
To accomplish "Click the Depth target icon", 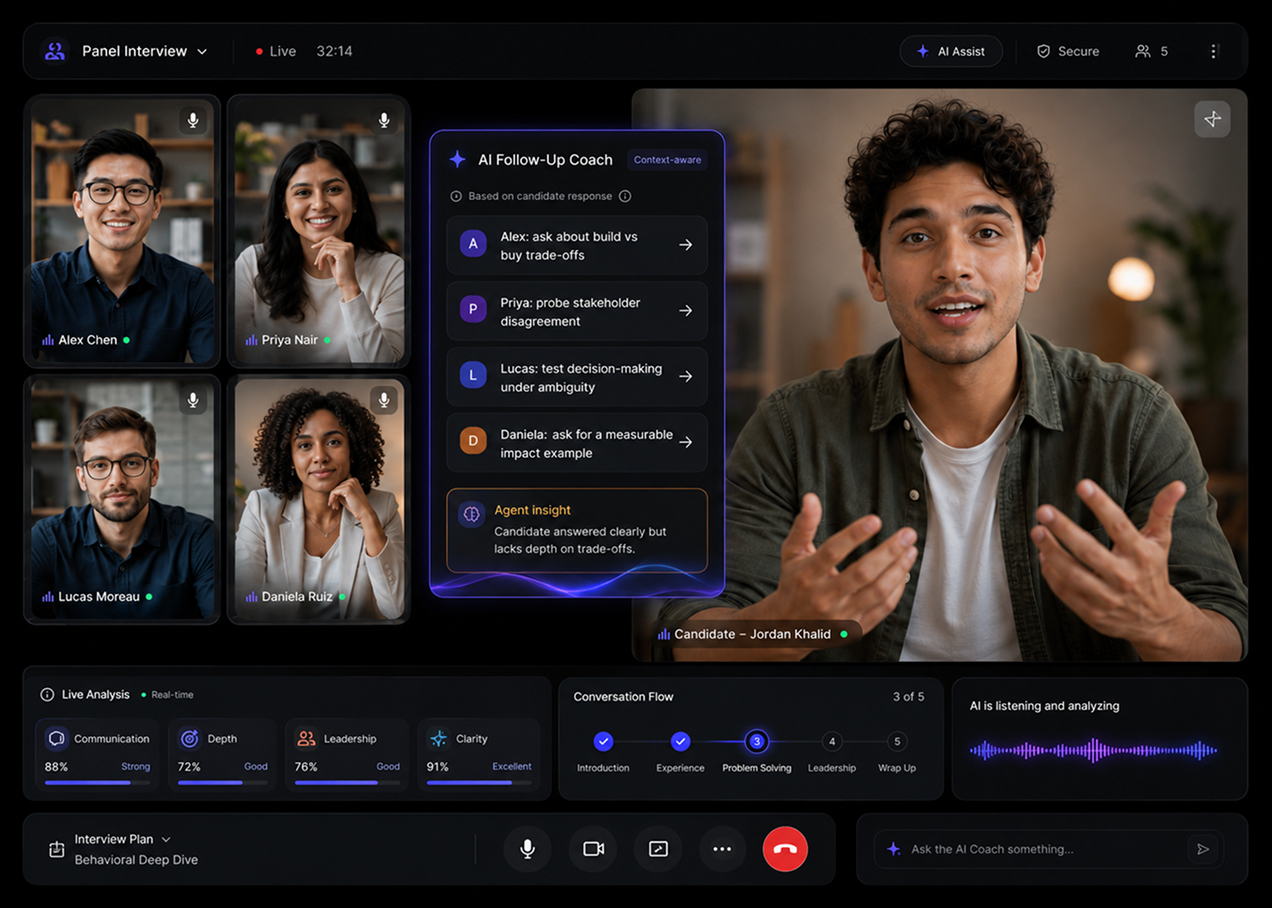I will (189, 739).
